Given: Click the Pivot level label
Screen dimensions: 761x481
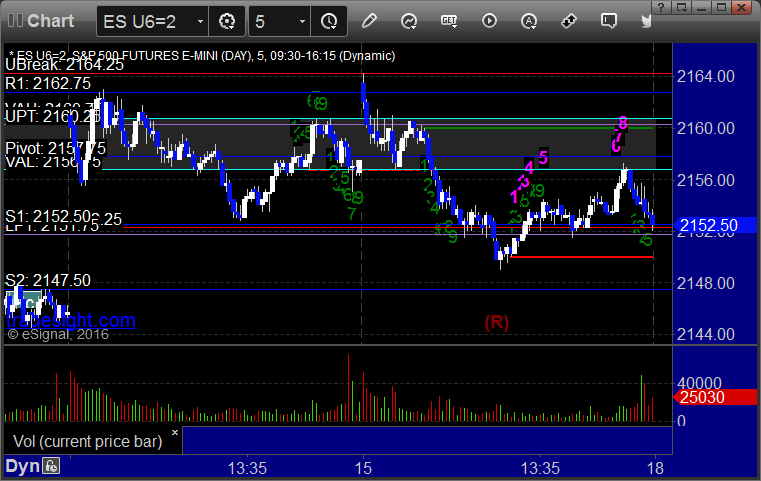Looking at the screenshot, I should [x=55, y=148].
